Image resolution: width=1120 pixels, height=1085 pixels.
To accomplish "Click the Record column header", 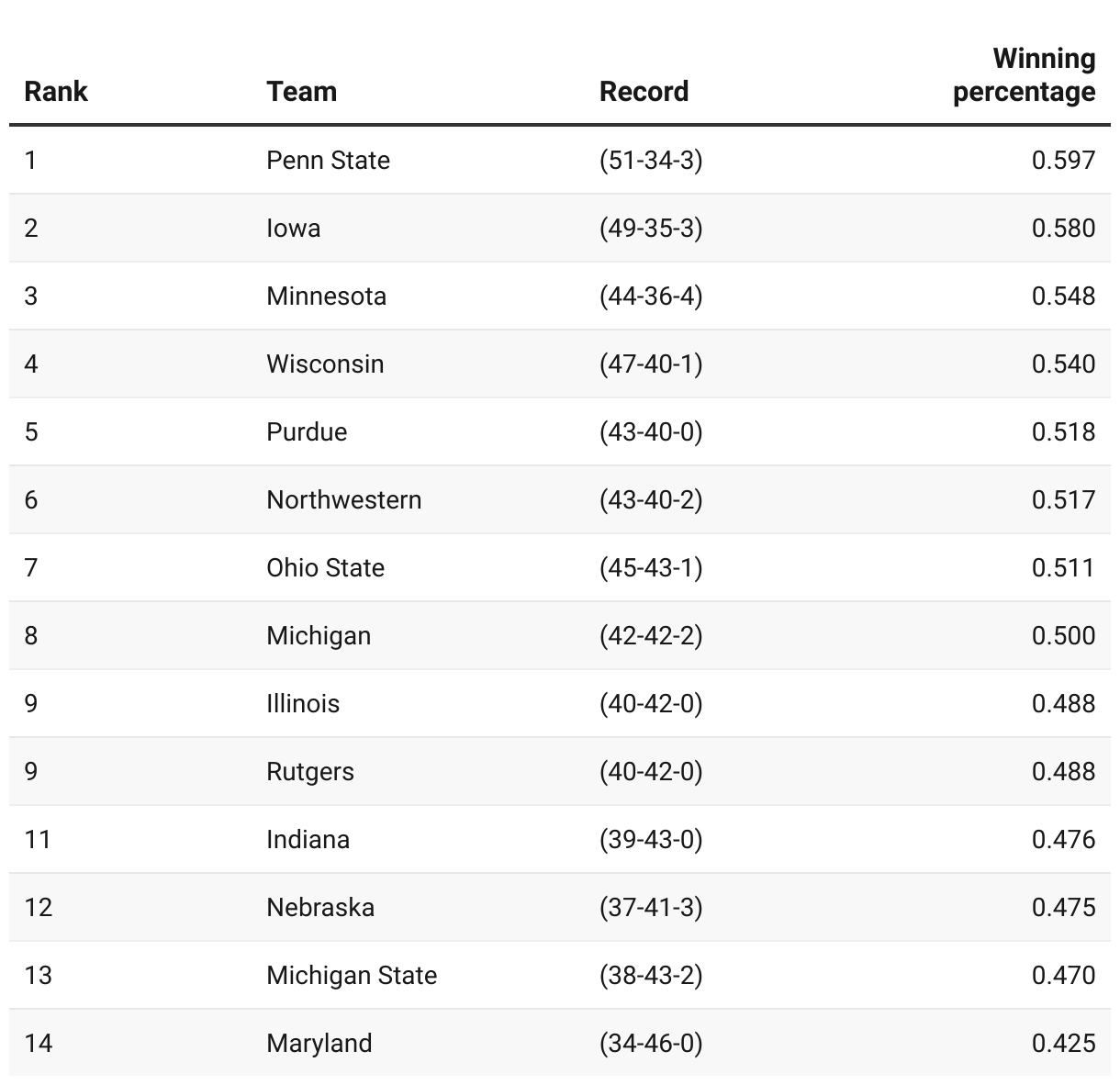I will pos(644,92).
